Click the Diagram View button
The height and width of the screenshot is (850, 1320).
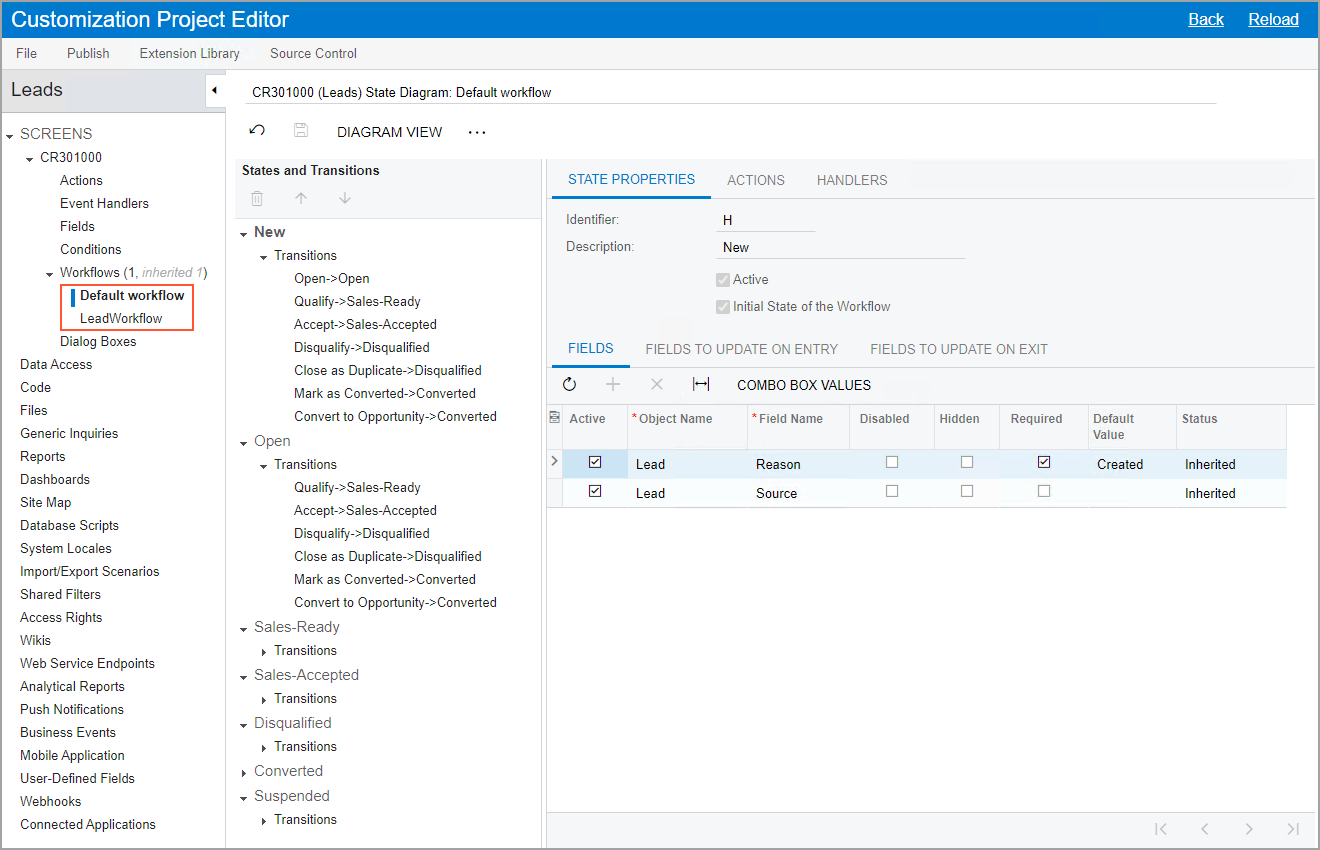[389, 132]
